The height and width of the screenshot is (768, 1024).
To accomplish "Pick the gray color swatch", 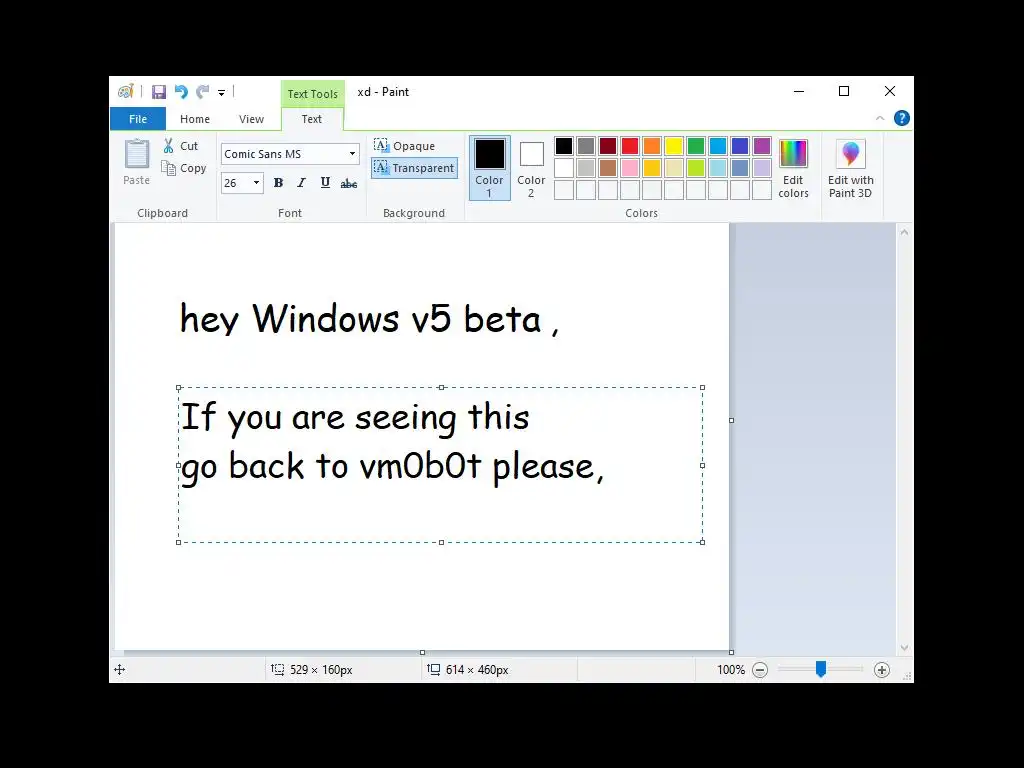I will (586, 146).
